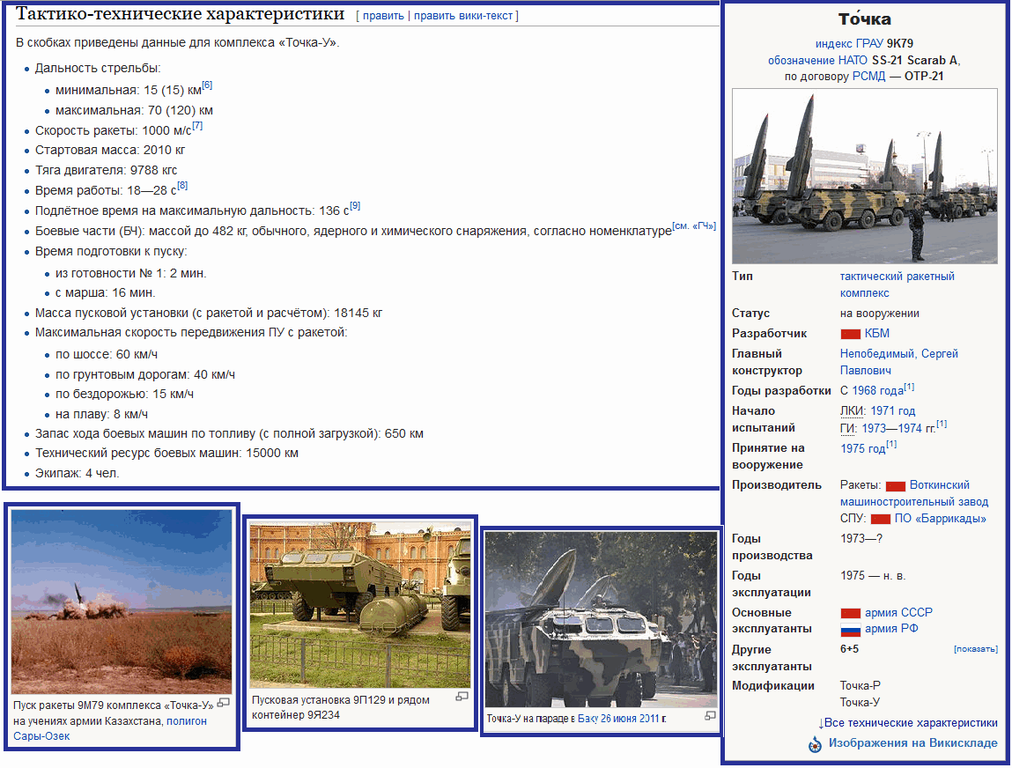Click the ЛКИ abbreviation in the infobox
1012x768 pixels.
point(852,411)
